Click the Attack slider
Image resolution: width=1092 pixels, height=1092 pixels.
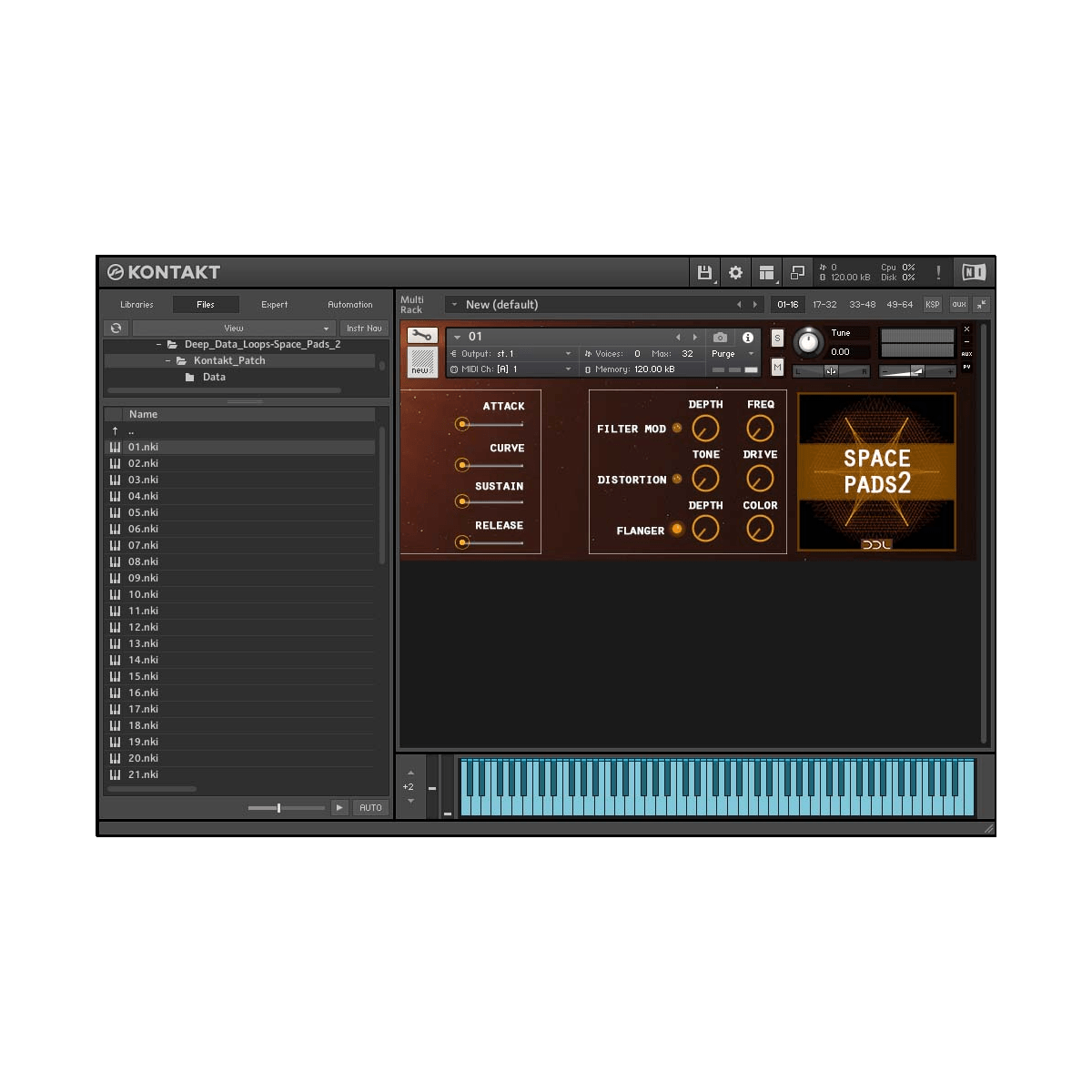coord(490,424)
